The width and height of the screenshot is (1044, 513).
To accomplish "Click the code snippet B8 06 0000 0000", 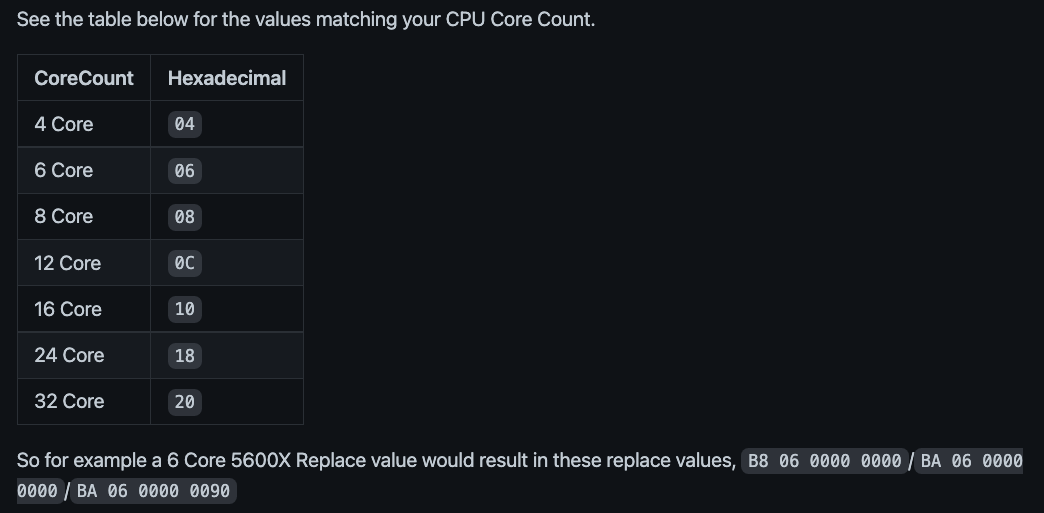I will click(824, 461).
